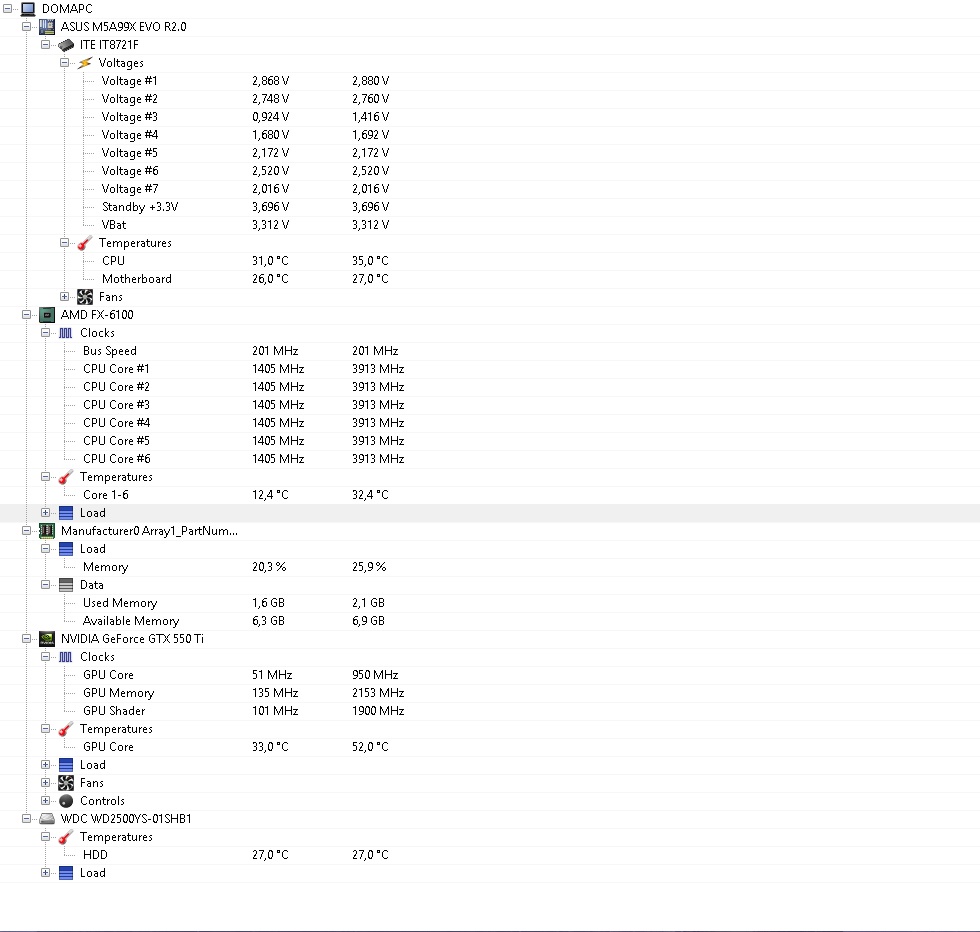Image resolution: width=980 pixels, height=932 pixels.
Task: Click the DOMAPC computer icon
Action: point(28,9)
